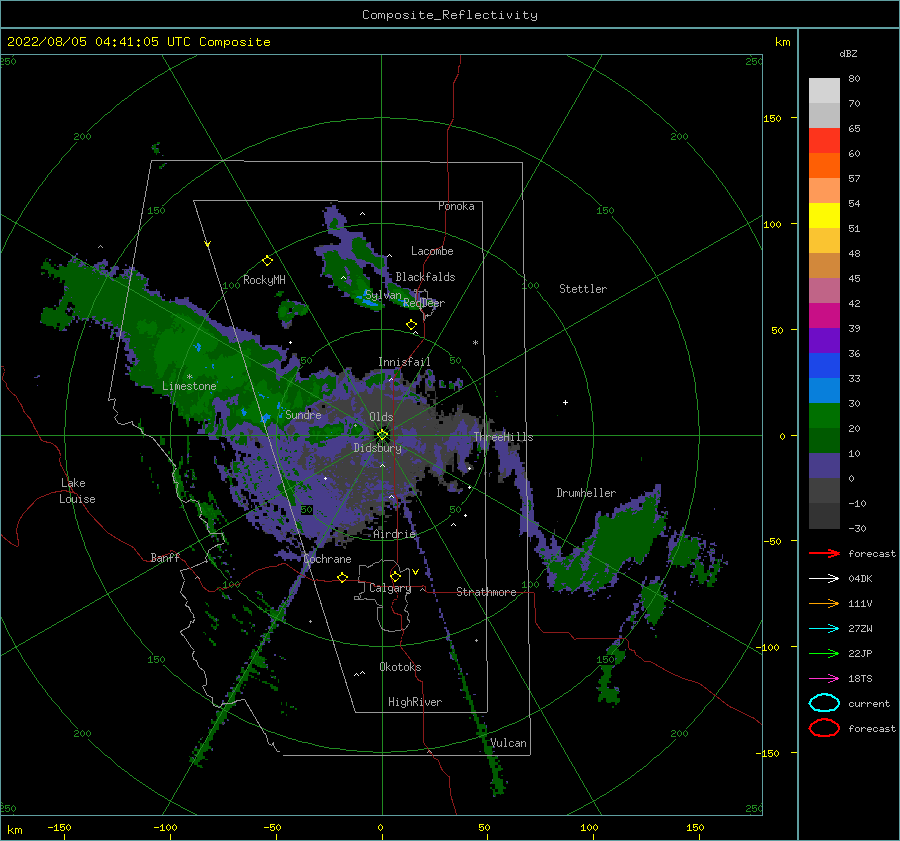Click the Vulcan label
The width and height of the screenshot is (900, 841).
tap(508, 743)
